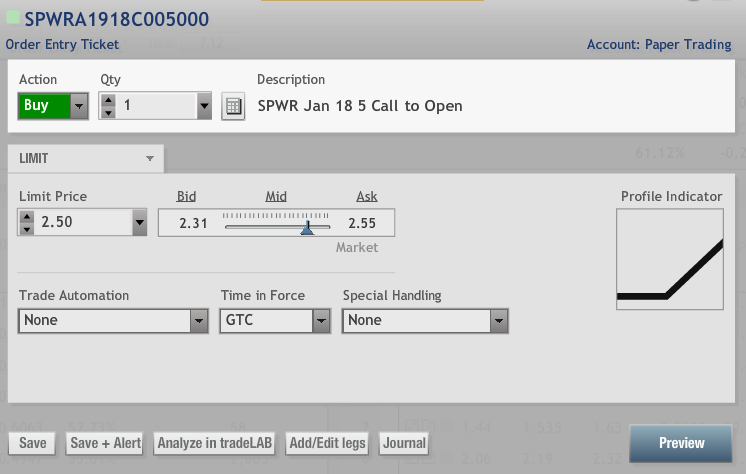Click the Save button
The width and height of the screenshot is (746, 474).
[32, 443]
